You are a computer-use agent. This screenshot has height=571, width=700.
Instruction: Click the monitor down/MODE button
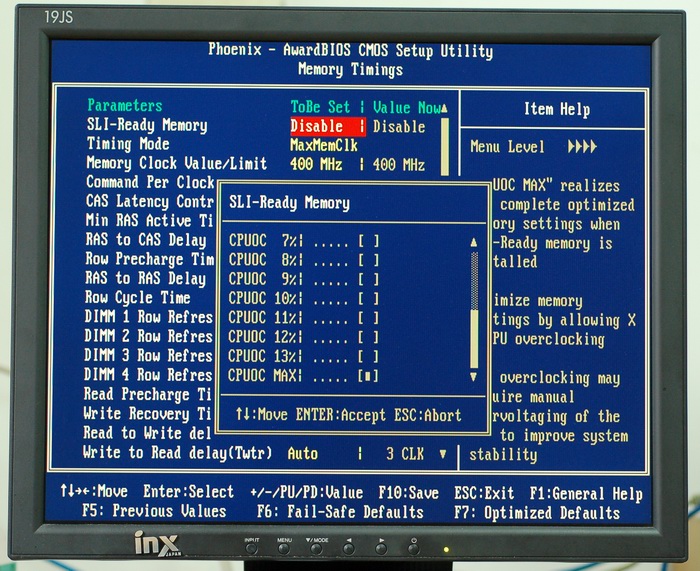click(317, 549)
